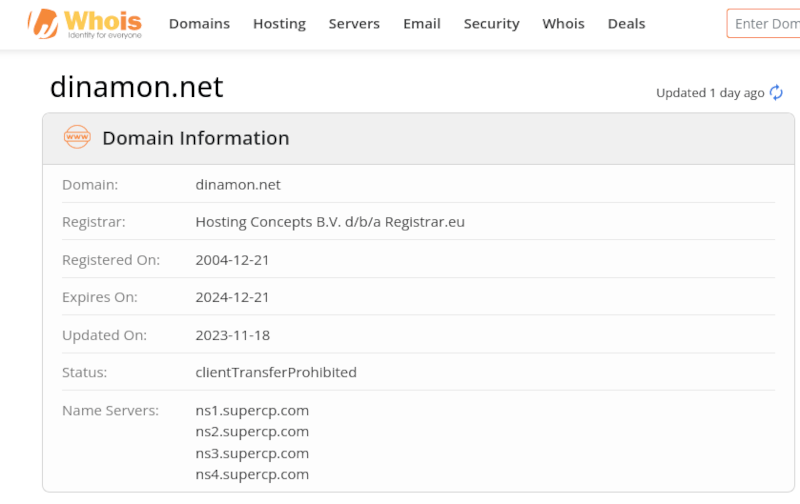The image size is (800, 504).
Task: Open the Servers menu
Action: pos(354,23)
